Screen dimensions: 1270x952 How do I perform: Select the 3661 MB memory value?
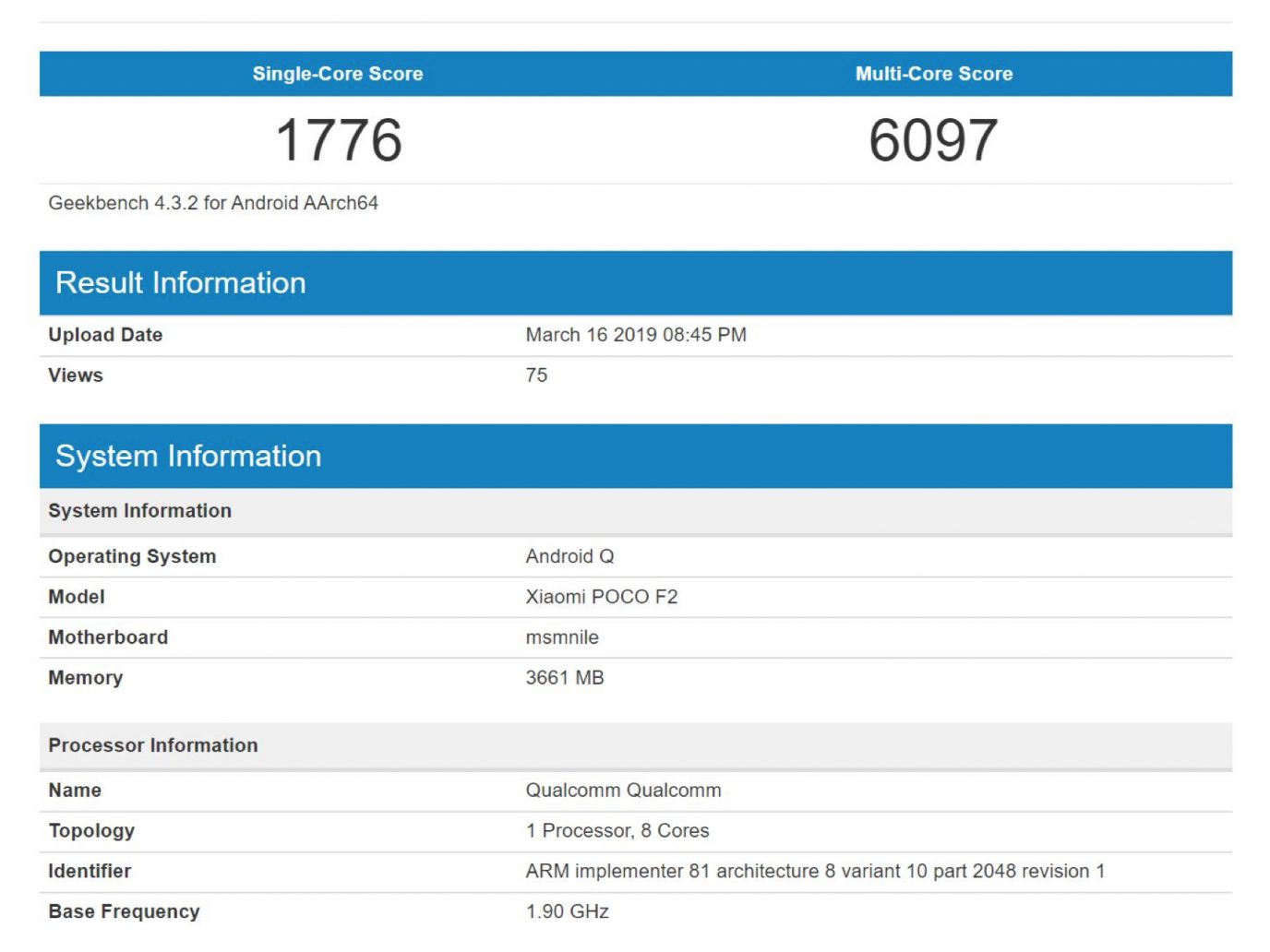tap(564, 678)
